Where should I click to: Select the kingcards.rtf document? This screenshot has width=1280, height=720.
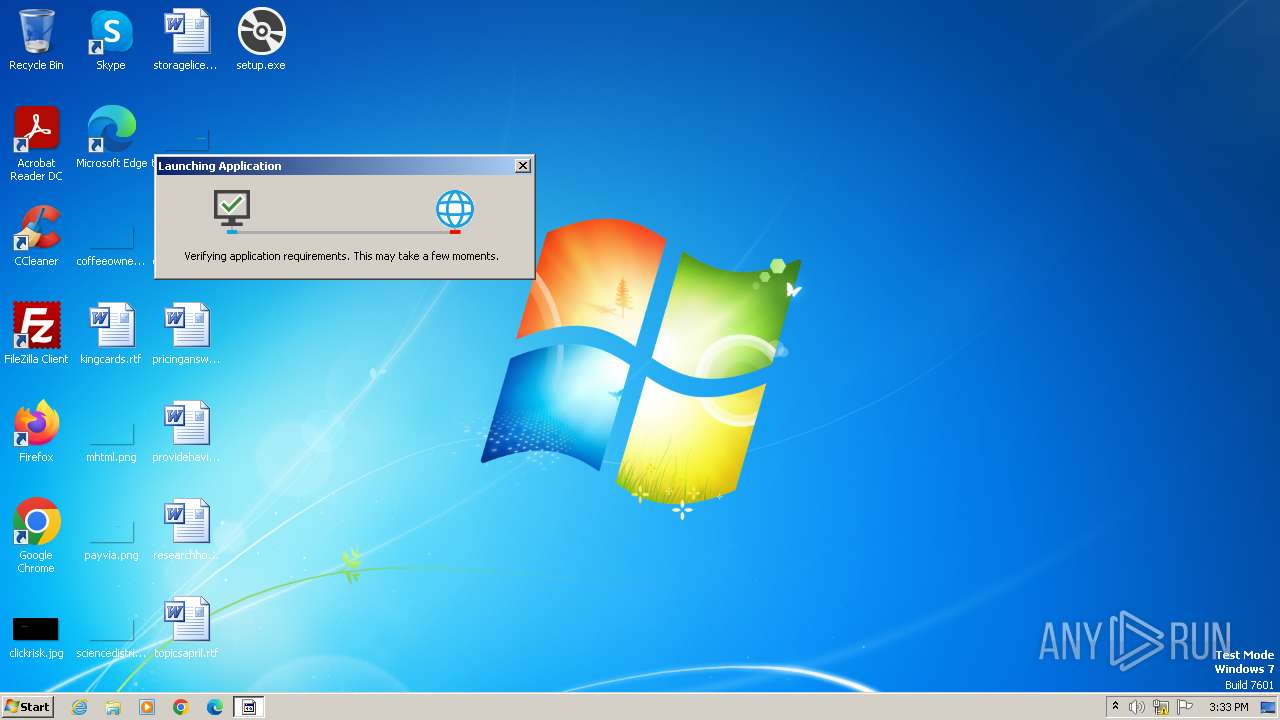point(111,334)
